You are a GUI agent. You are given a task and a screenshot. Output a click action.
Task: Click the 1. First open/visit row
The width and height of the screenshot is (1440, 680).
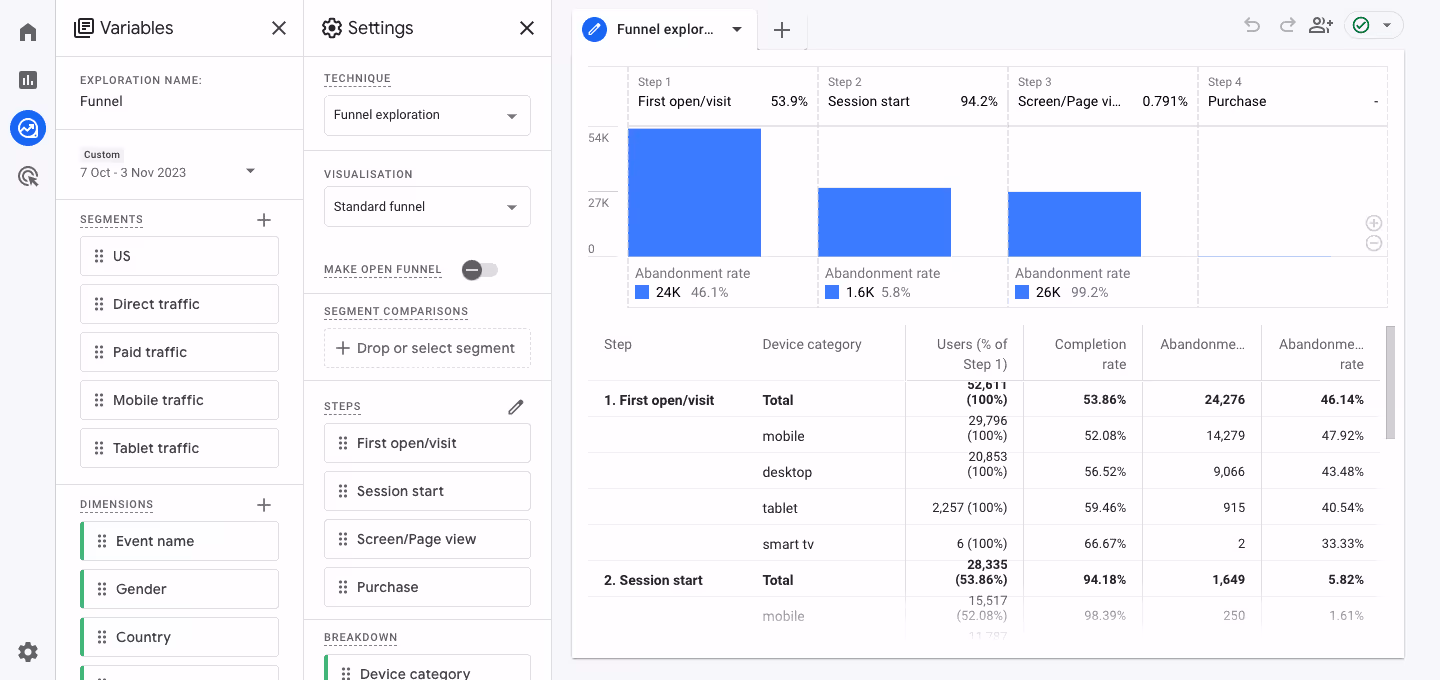point(984,400)
